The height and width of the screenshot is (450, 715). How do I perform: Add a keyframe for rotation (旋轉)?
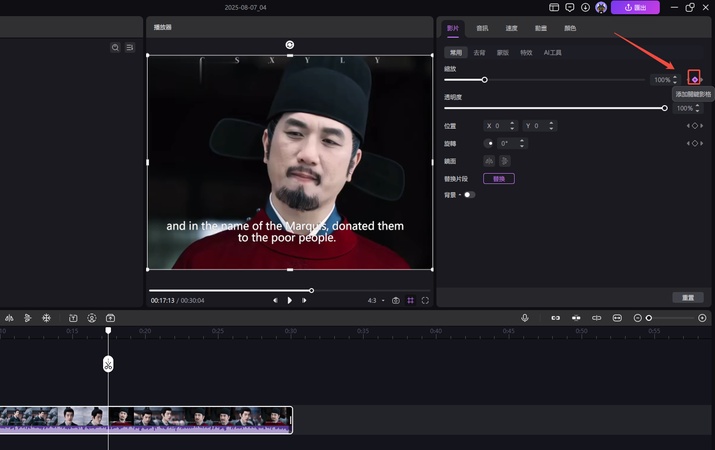[695, 143]
